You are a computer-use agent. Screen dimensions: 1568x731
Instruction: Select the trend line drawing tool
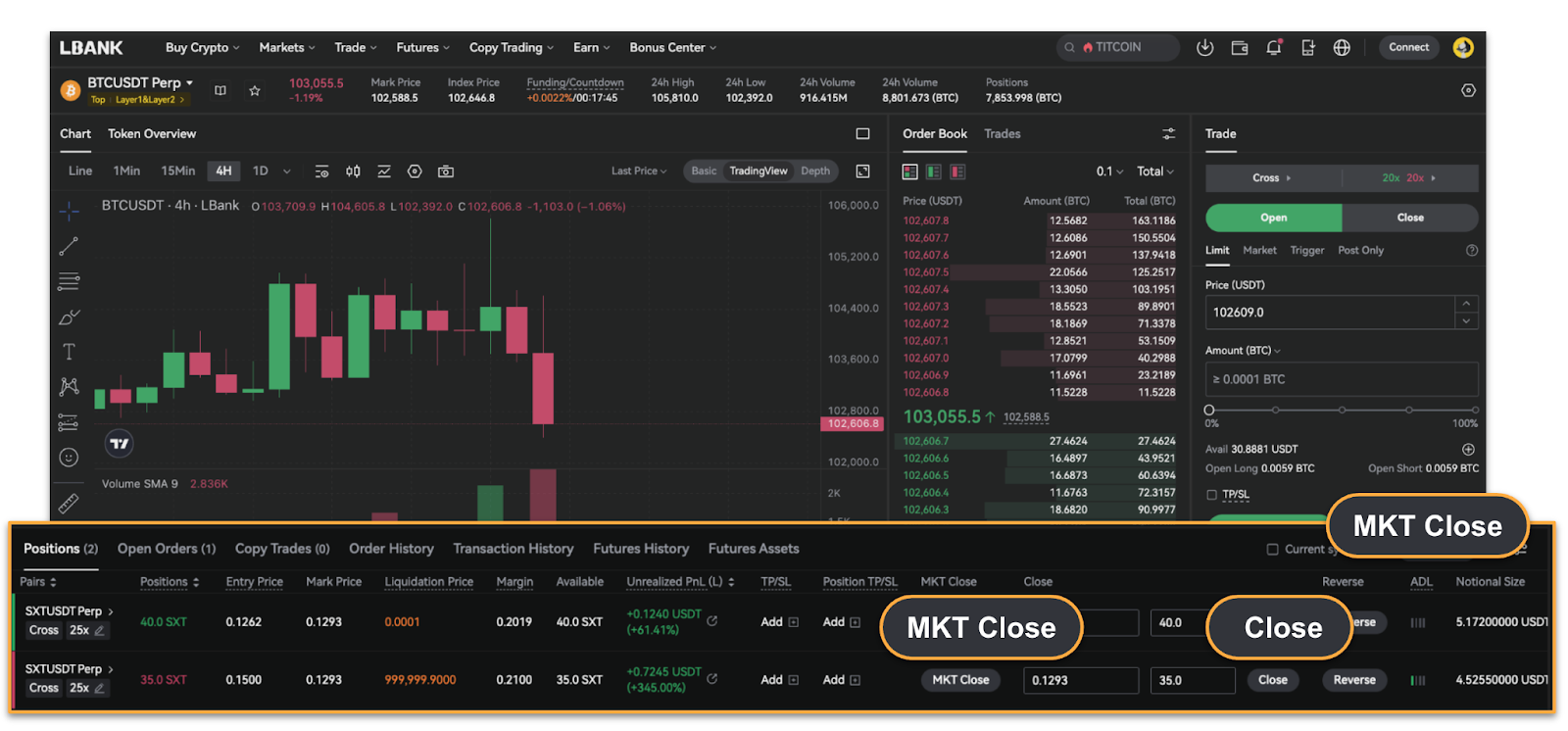tap(69, 246)
